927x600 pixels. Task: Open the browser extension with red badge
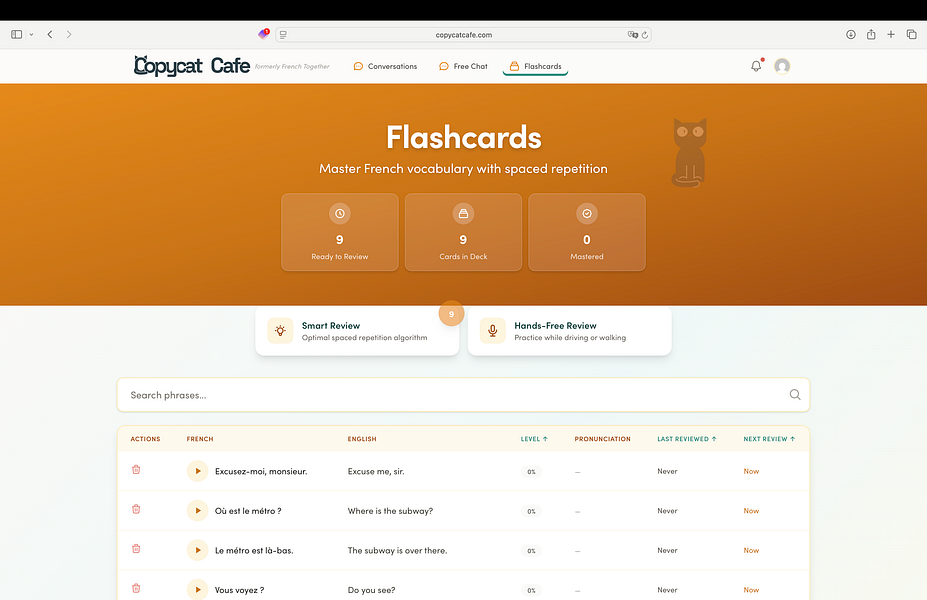(x=264, y=34)
